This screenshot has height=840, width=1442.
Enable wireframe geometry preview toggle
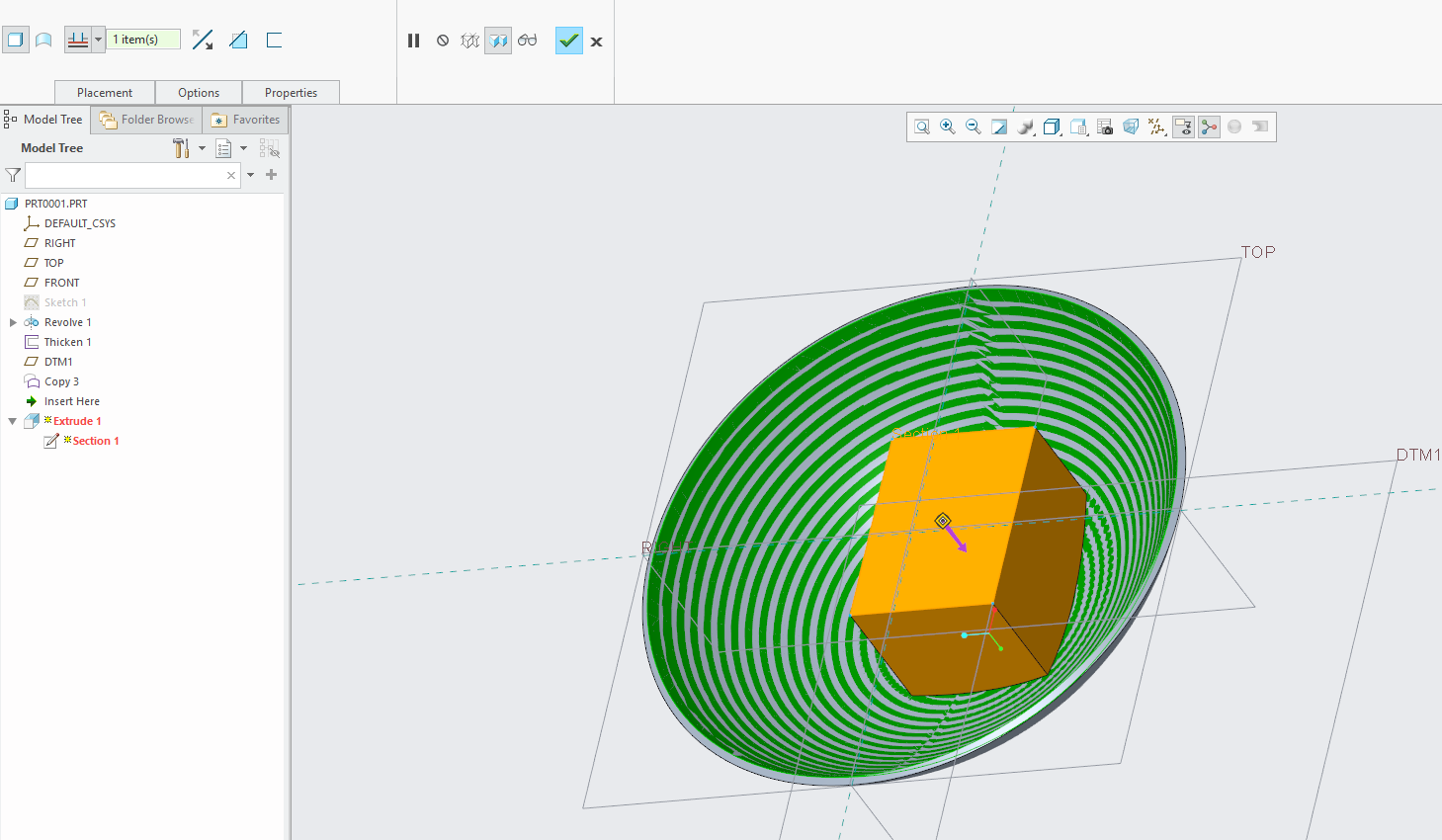coord(469,41)
